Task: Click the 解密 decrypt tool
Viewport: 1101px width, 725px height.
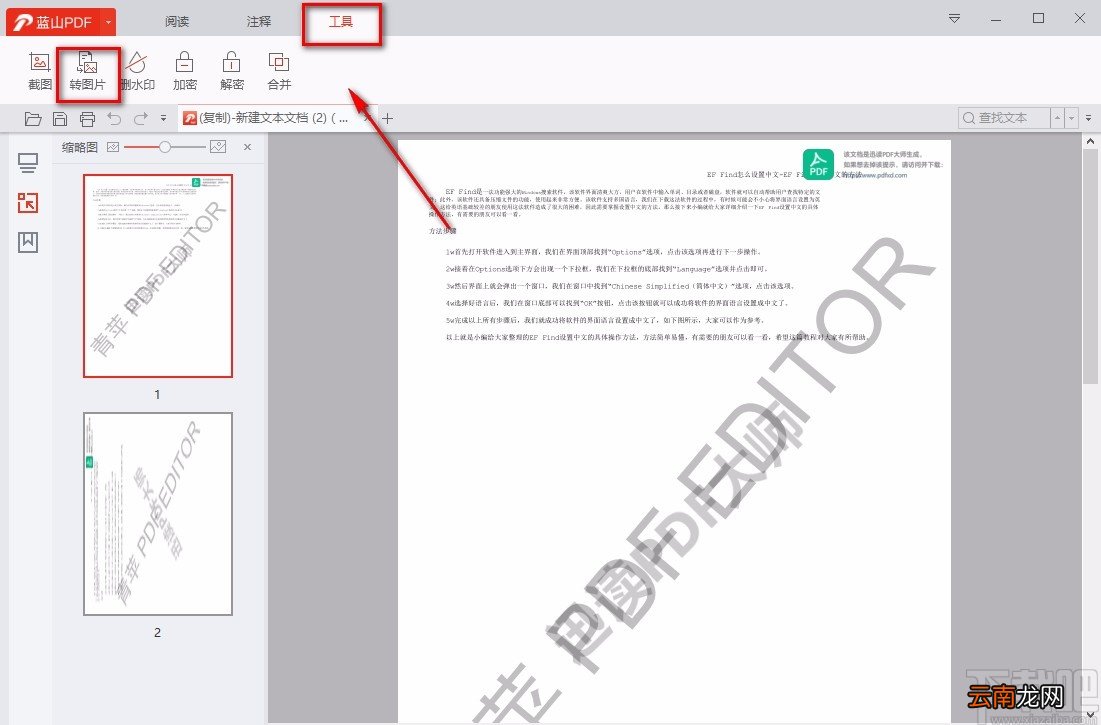Action: click(232, 72)
